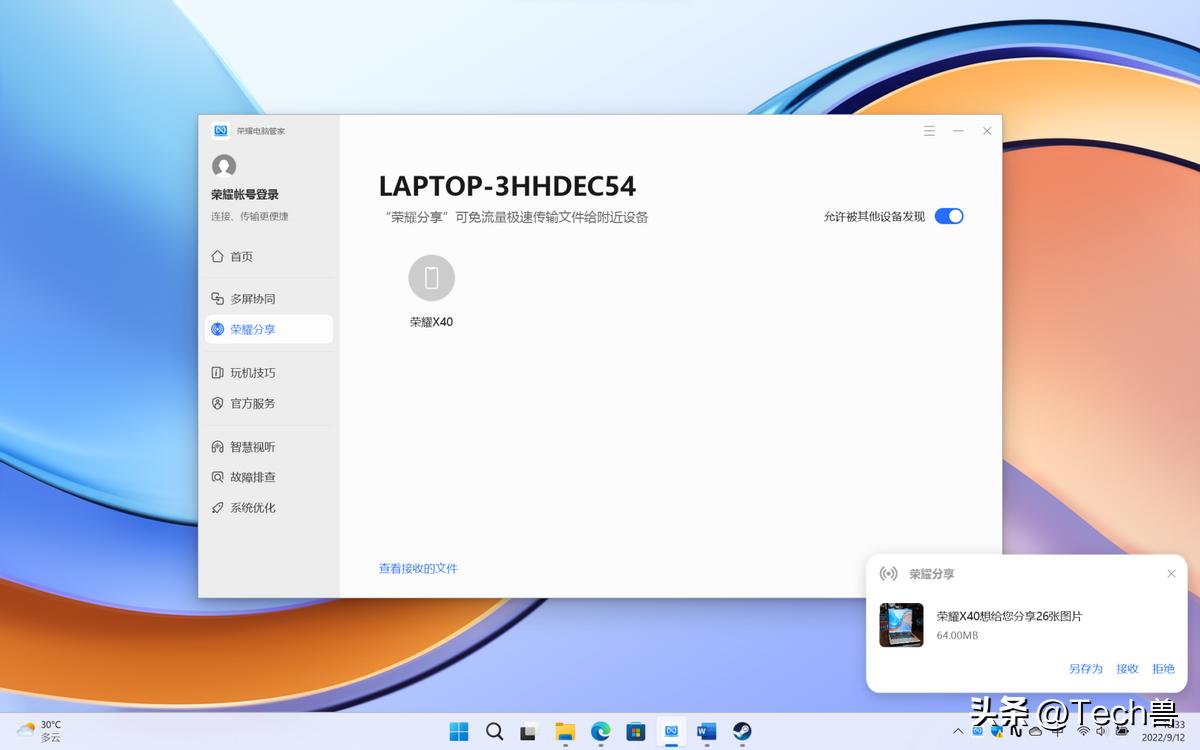Viewport: 1200px width, 750px height.
Task: Open the hamburger menu in title bar
Action: pyautogui.click(x=928, y=130)
